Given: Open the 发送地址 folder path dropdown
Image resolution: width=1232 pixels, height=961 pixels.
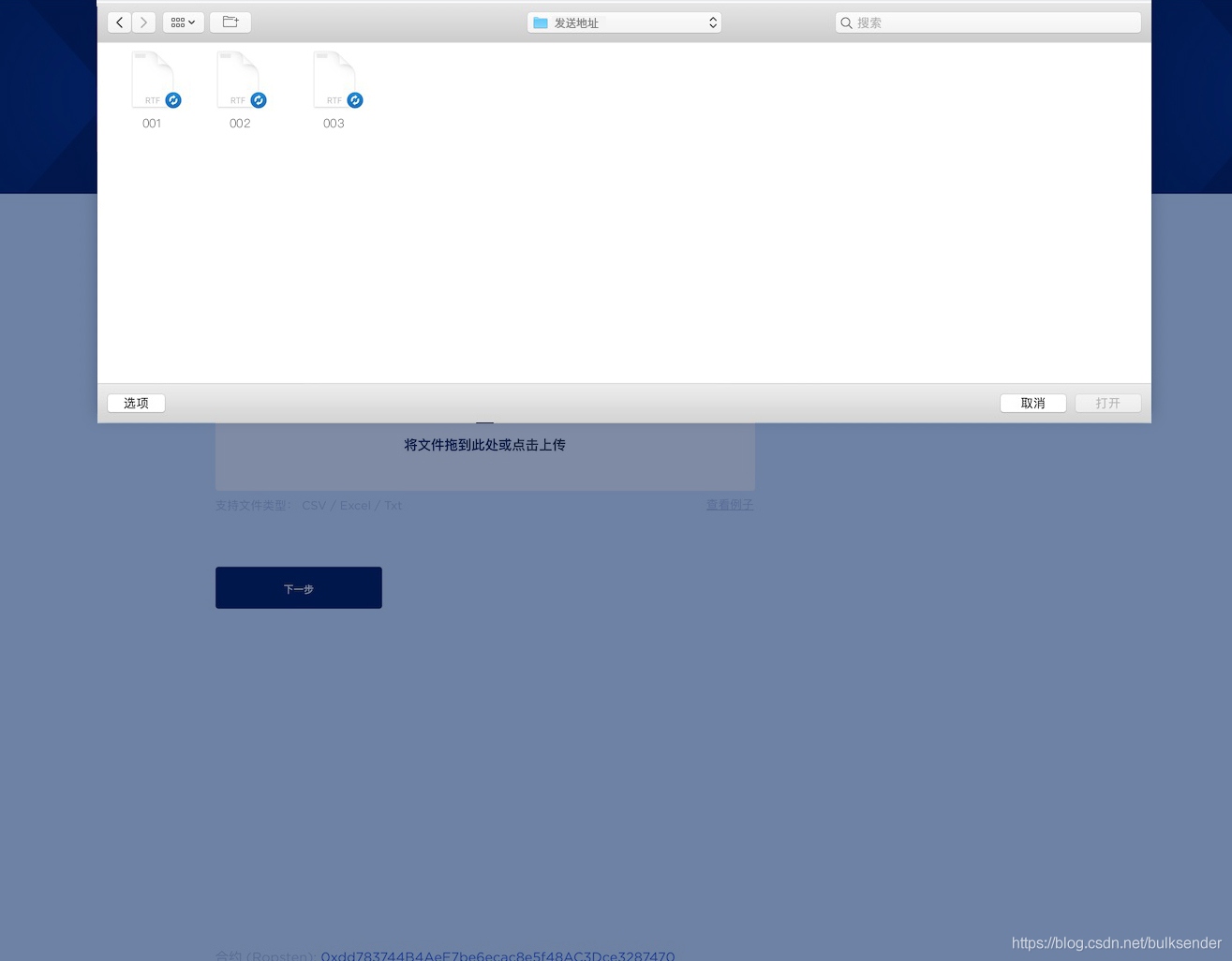Looking at the screenshot, I should (x=624, y=22).
